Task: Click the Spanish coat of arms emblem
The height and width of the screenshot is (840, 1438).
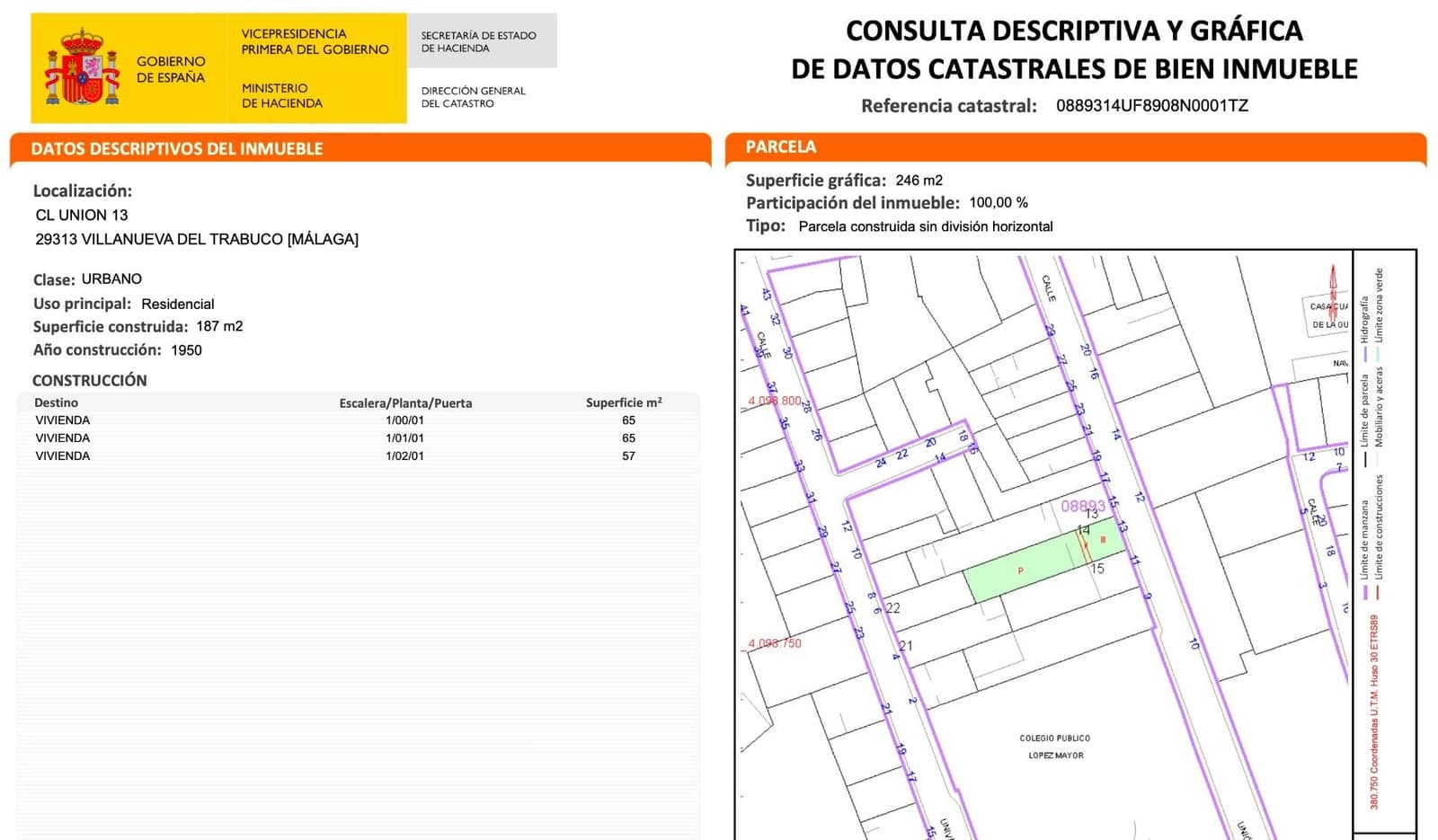Action: pyautogui.click(x=81, y=65)
